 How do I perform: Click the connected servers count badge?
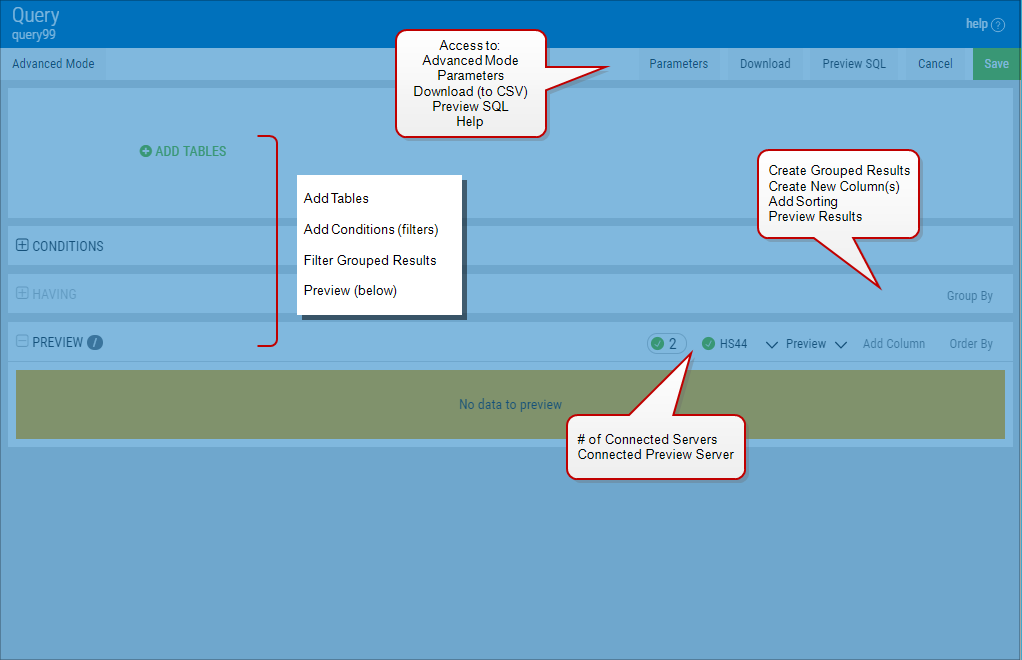click(666, 344)
